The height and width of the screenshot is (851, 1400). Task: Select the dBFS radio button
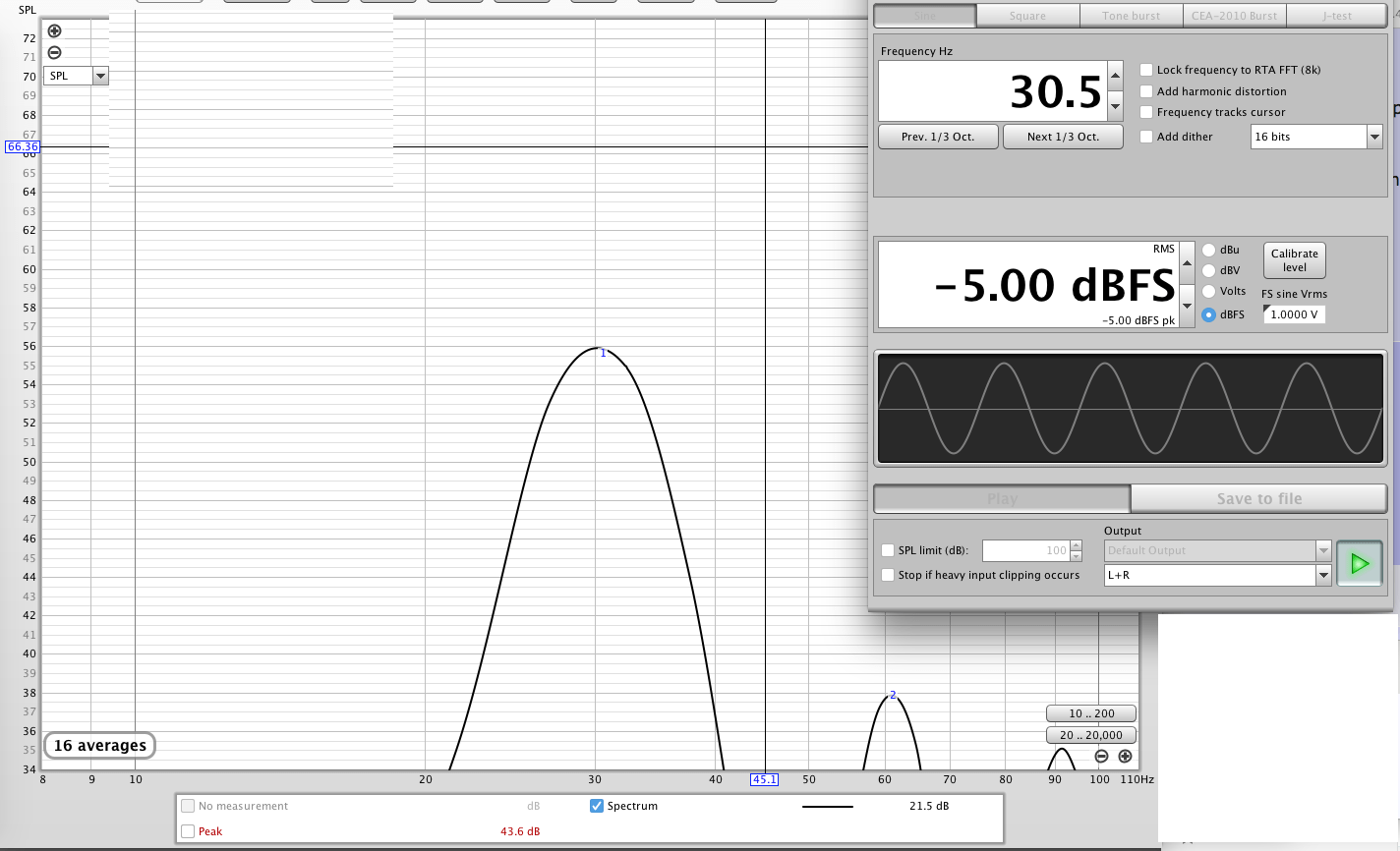[x=1208, y=314]
